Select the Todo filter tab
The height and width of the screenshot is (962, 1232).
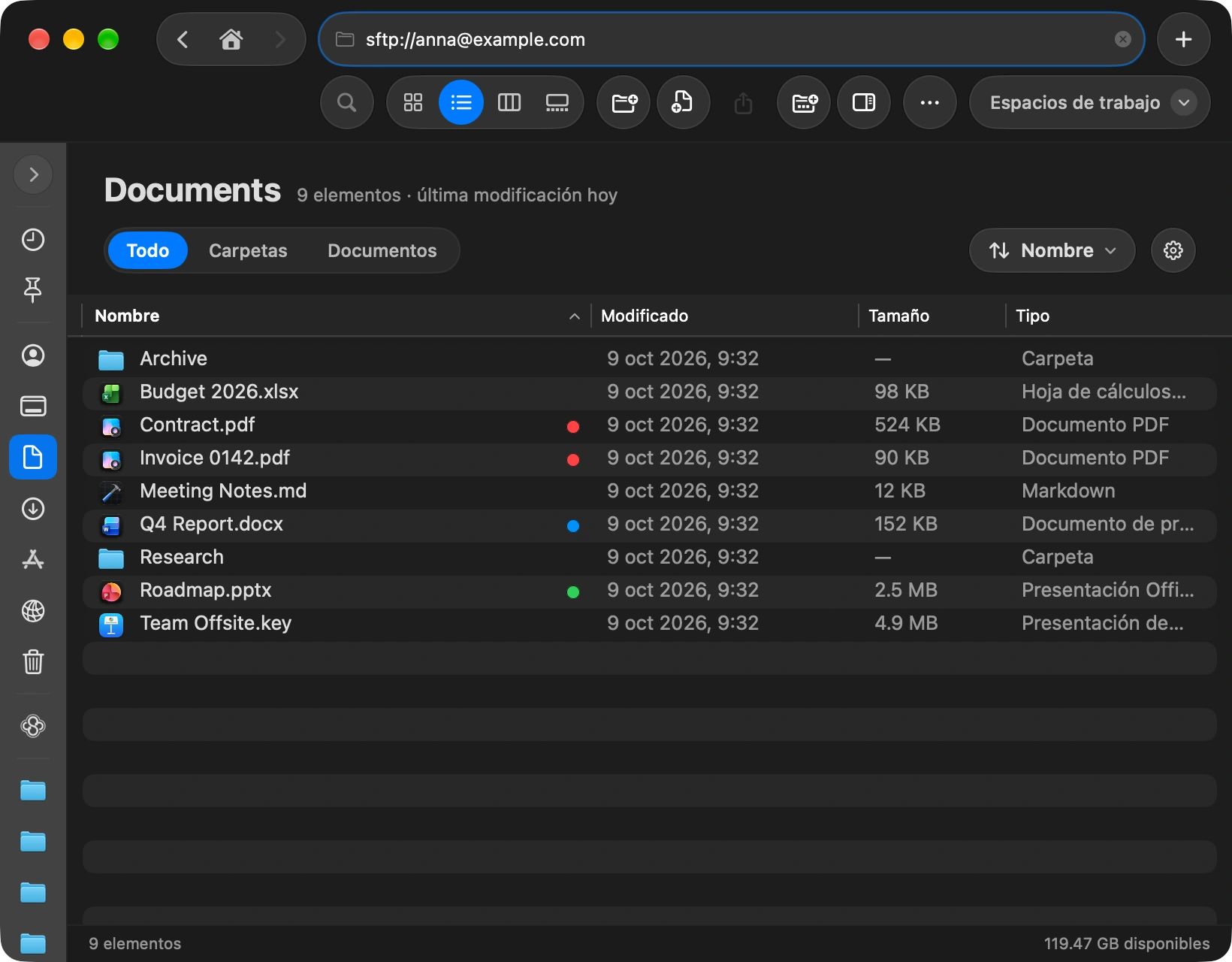pos(147,250)
